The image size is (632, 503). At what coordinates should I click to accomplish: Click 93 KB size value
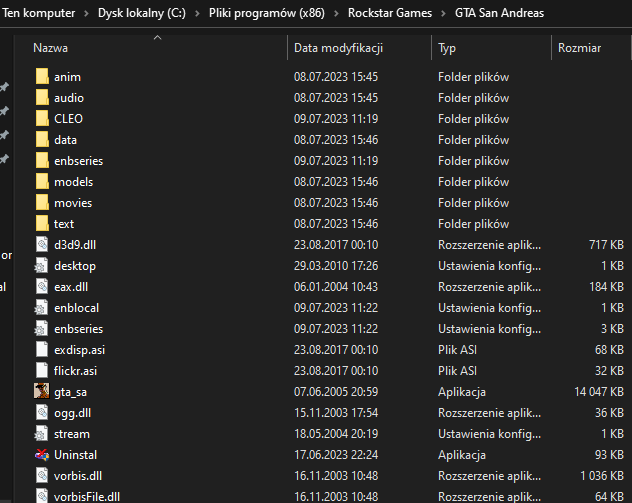pyautogui.click(x=609, y=455)
